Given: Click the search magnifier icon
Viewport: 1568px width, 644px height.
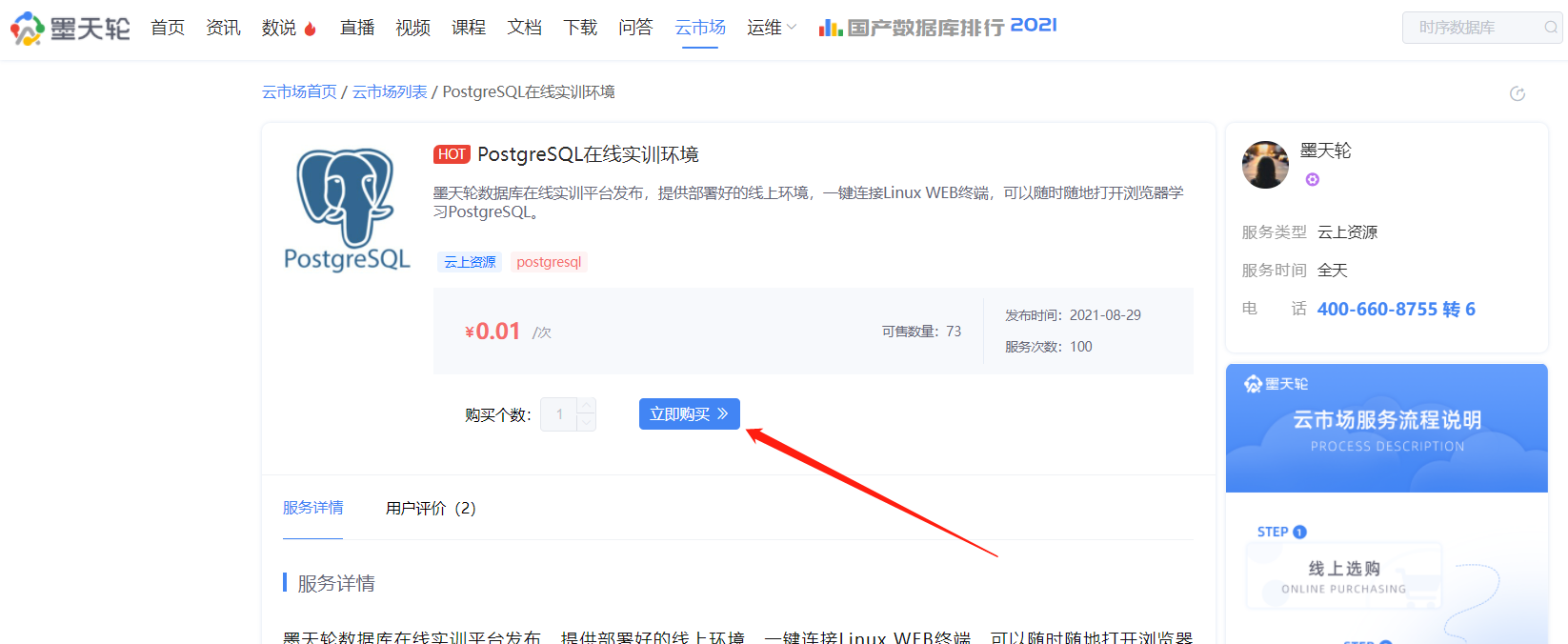Looking at the screenshot, I should coord(1551,28).
